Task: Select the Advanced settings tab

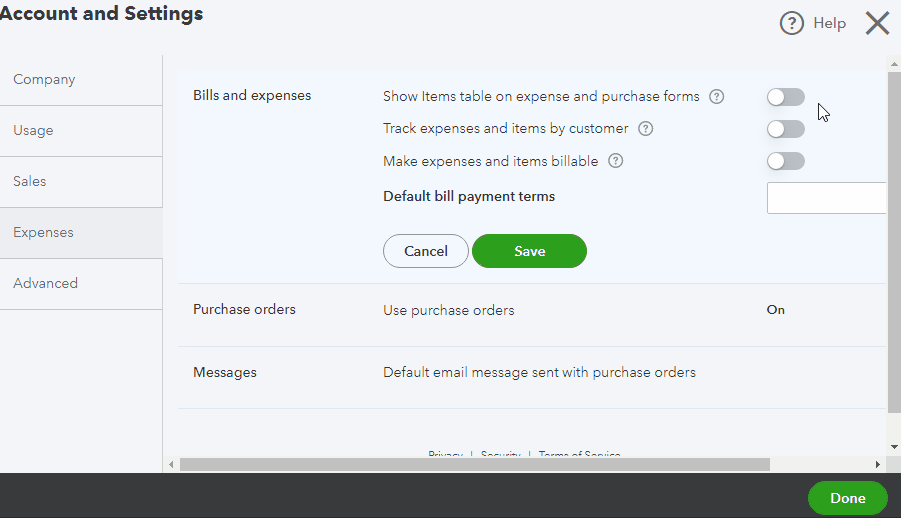Action: point(45,284)
